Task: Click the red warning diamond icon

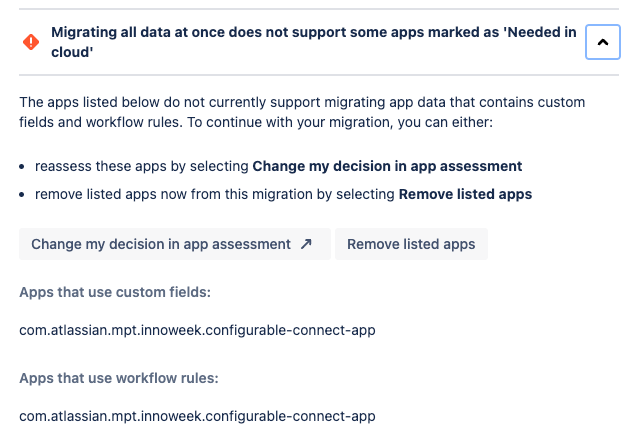Action: point(31,42)
